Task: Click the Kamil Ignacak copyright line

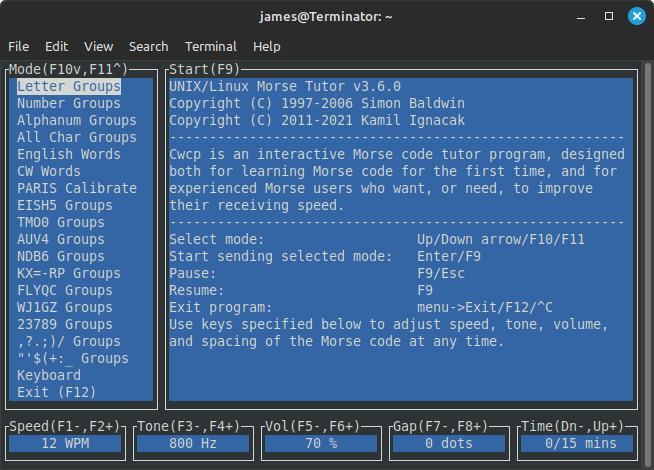Action: click(x=317, y=121)
